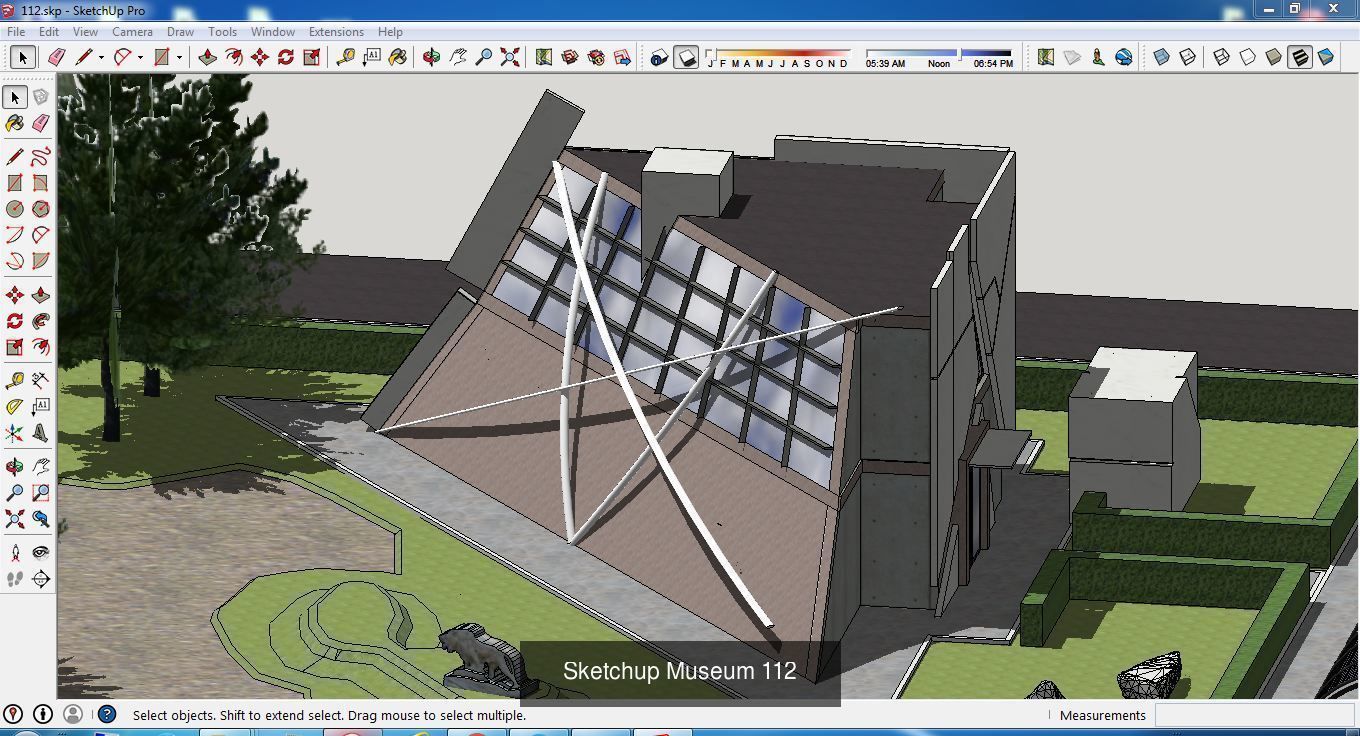Activate the Position Camera tool
1360x736 pixels.
tap(14, 552)
